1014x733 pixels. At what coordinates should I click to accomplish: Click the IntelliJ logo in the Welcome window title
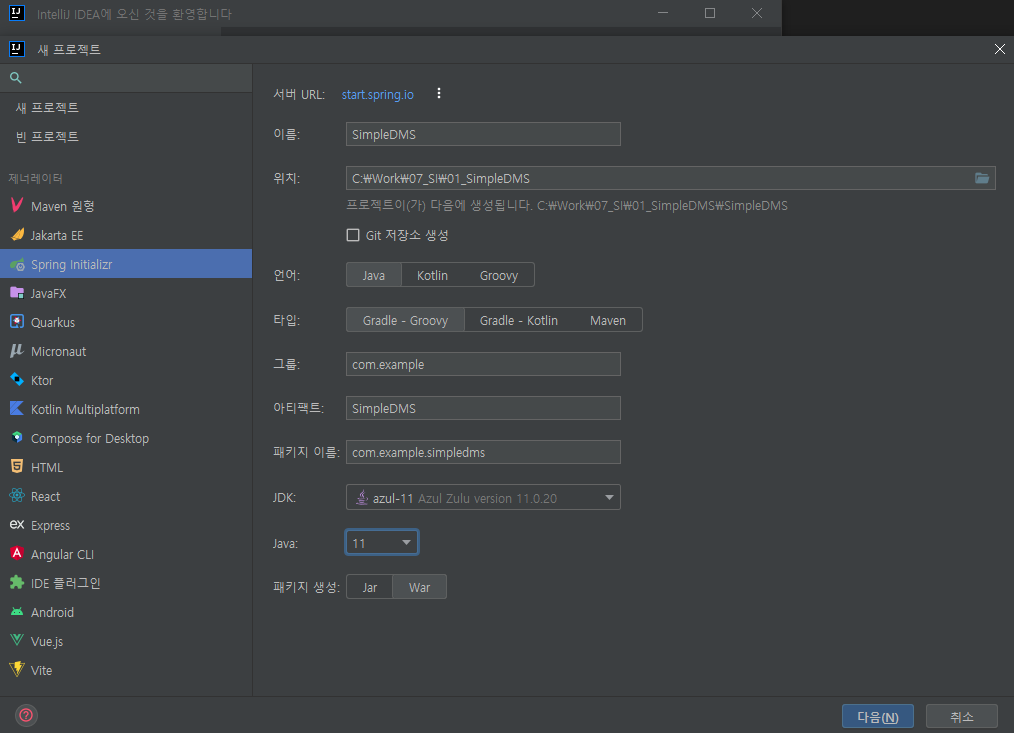click(x=17, y=13)
